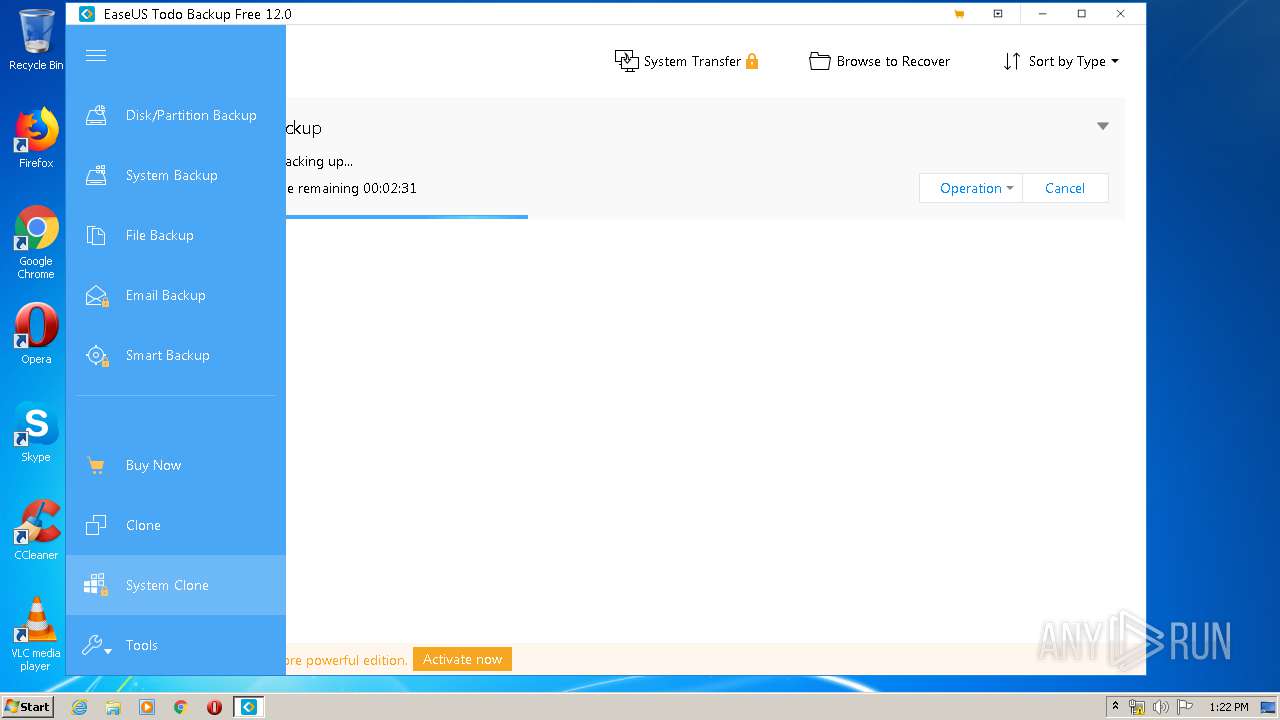This screenshot has width=1280, height=720.
Task: Click the Disk/Partition Backup drive icon
Action: 96,115
